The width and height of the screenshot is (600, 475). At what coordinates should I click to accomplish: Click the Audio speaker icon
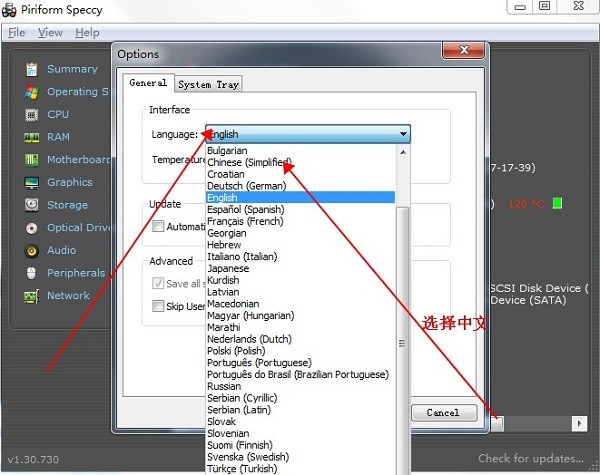tap(31, 250)
